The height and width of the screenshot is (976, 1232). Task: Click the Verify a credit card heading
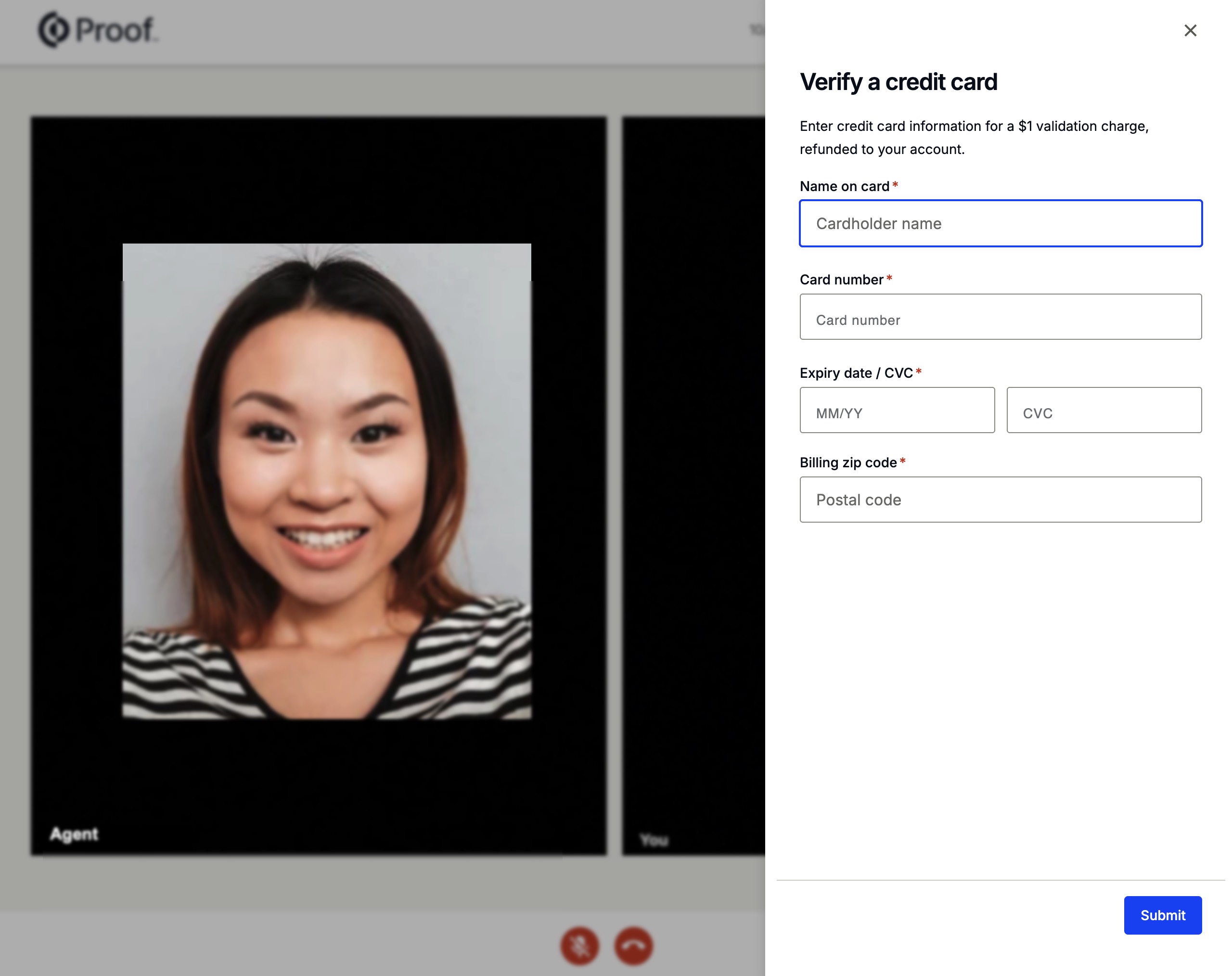898,82
